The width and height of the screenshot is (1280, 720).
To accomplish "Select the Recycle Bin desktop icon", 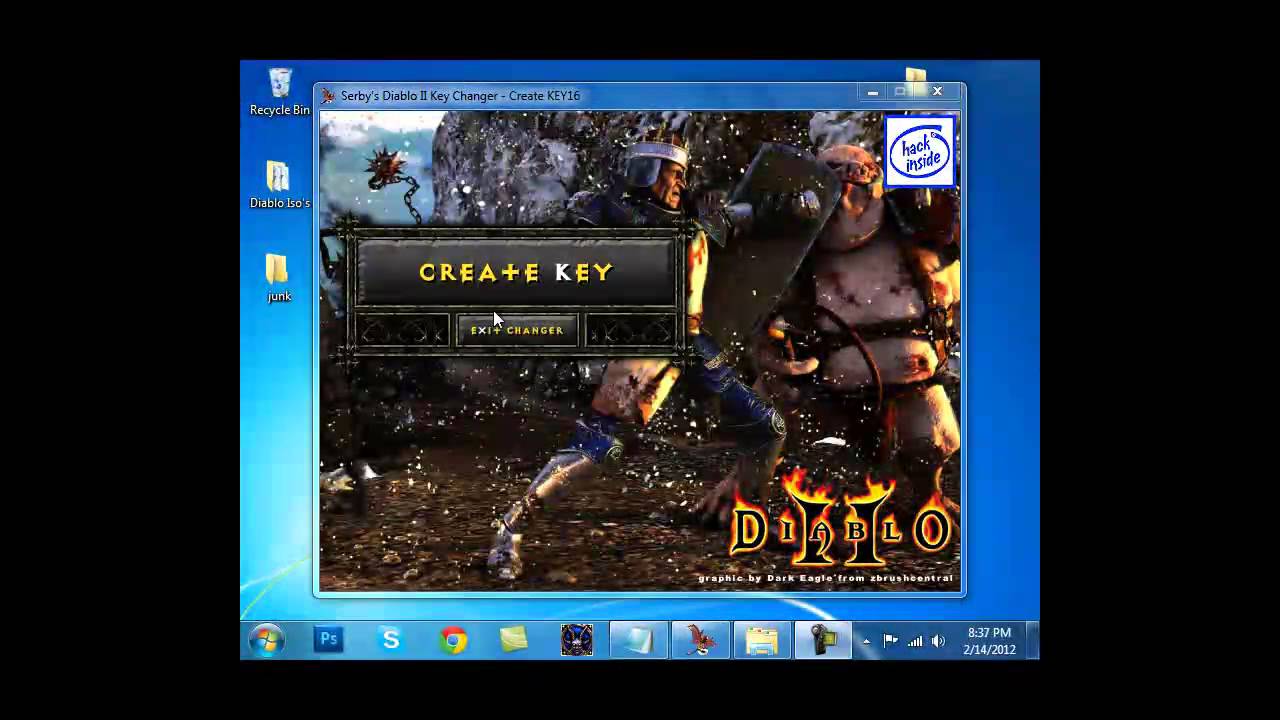I will click(x=279, y=92).
